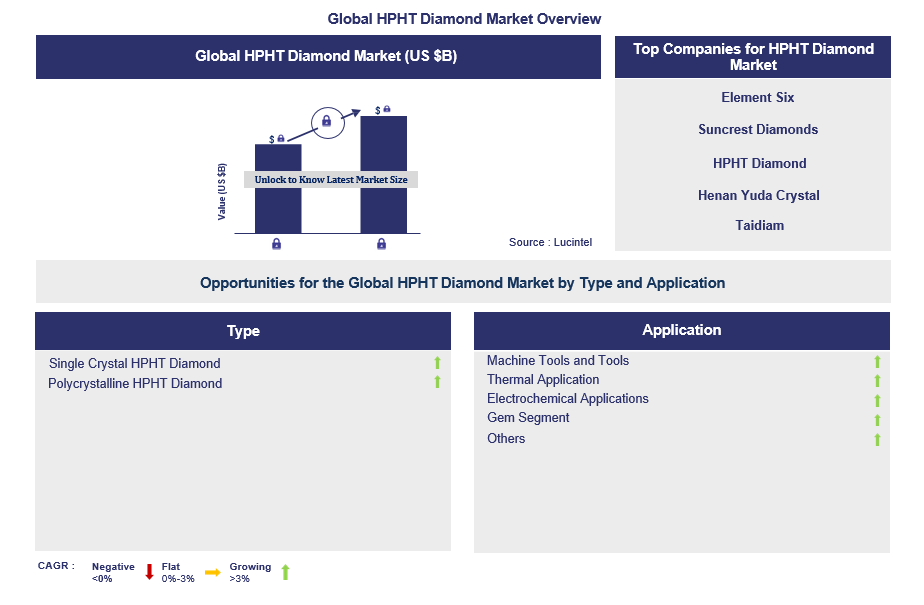Viewport: 924px width, 605px height.
Task: Click the red downward Negative CAGR arrow
Action: click(150, 571)
